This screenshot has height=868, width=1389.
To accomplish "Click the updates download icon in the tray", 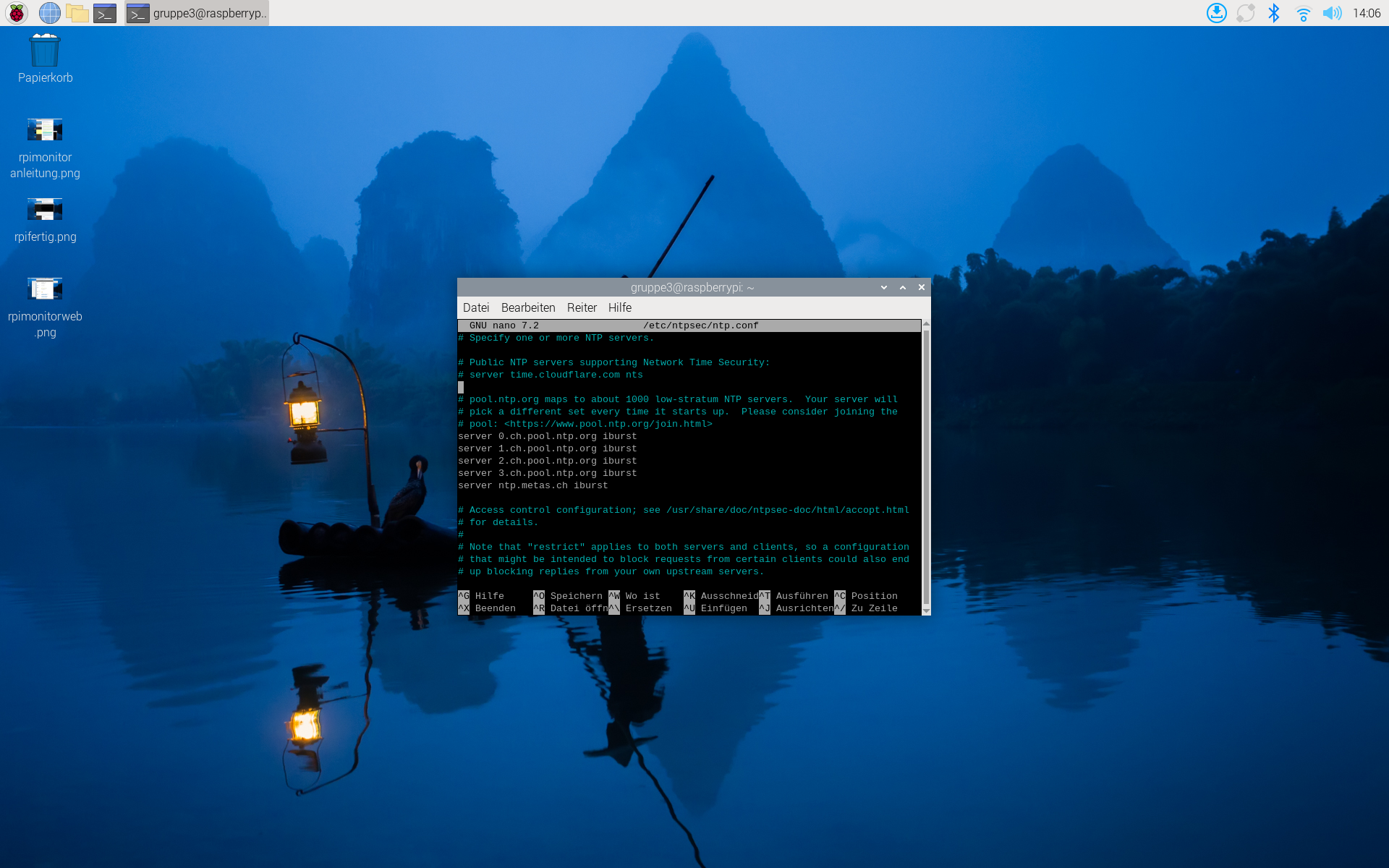I will tap(1216, 13).
